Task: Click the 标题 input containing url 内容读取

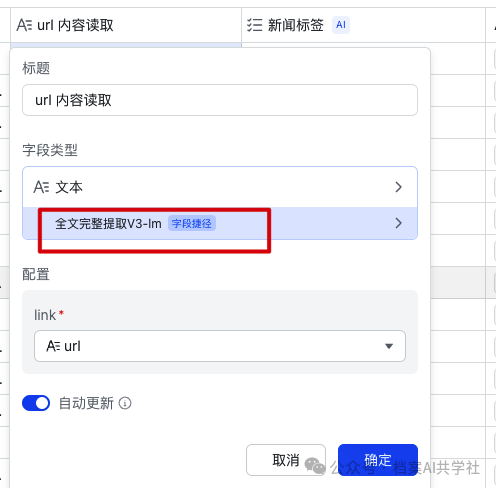Action: pyautogui.click(x=220, y=100)
